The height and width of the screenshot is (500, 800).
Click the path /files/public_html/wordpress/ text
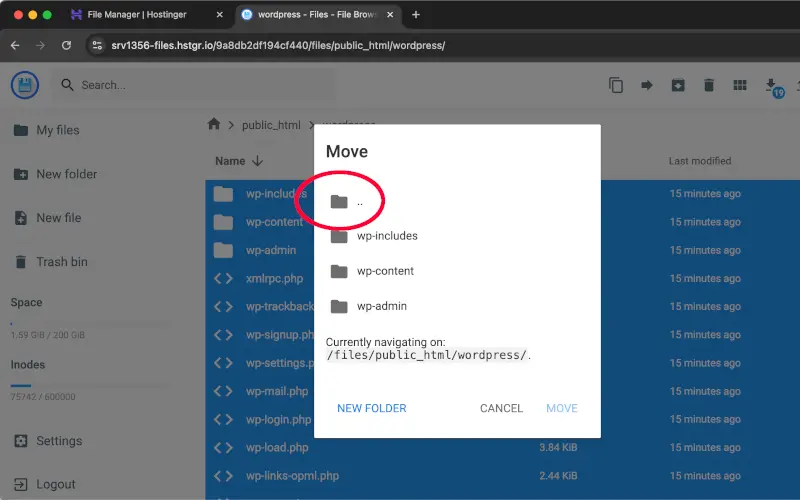pos(427,355)
